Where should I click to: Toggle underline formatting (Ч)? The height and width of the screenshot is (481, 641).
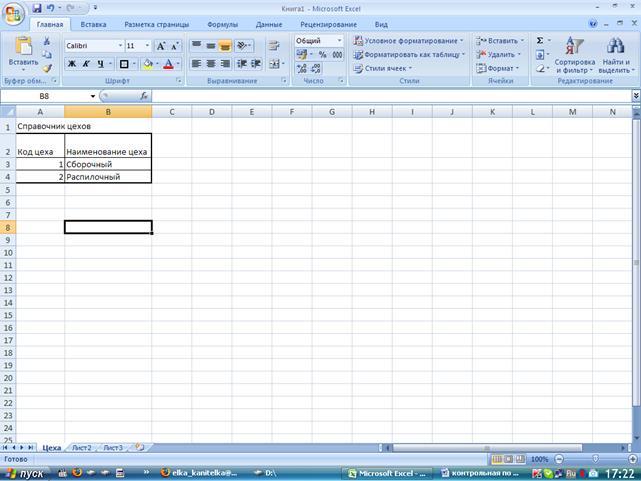(x=101, y=64)
